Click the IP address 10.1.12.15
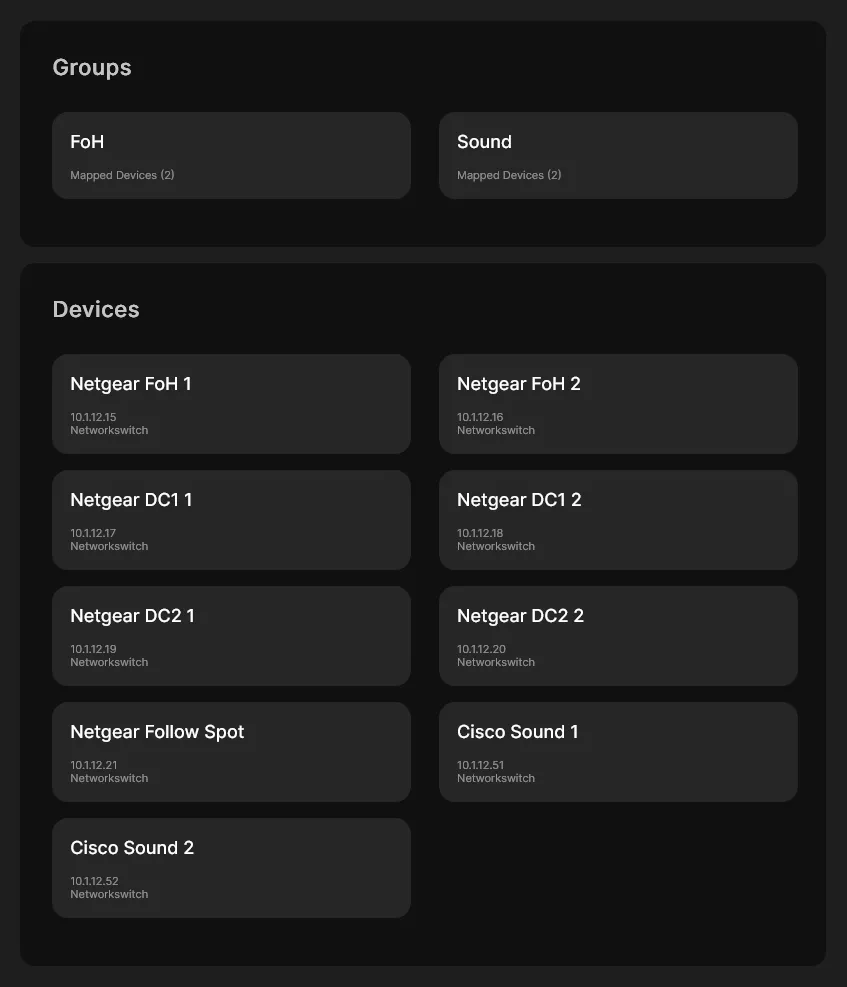This screenshot has height=987, width=847. pos(93,417)
